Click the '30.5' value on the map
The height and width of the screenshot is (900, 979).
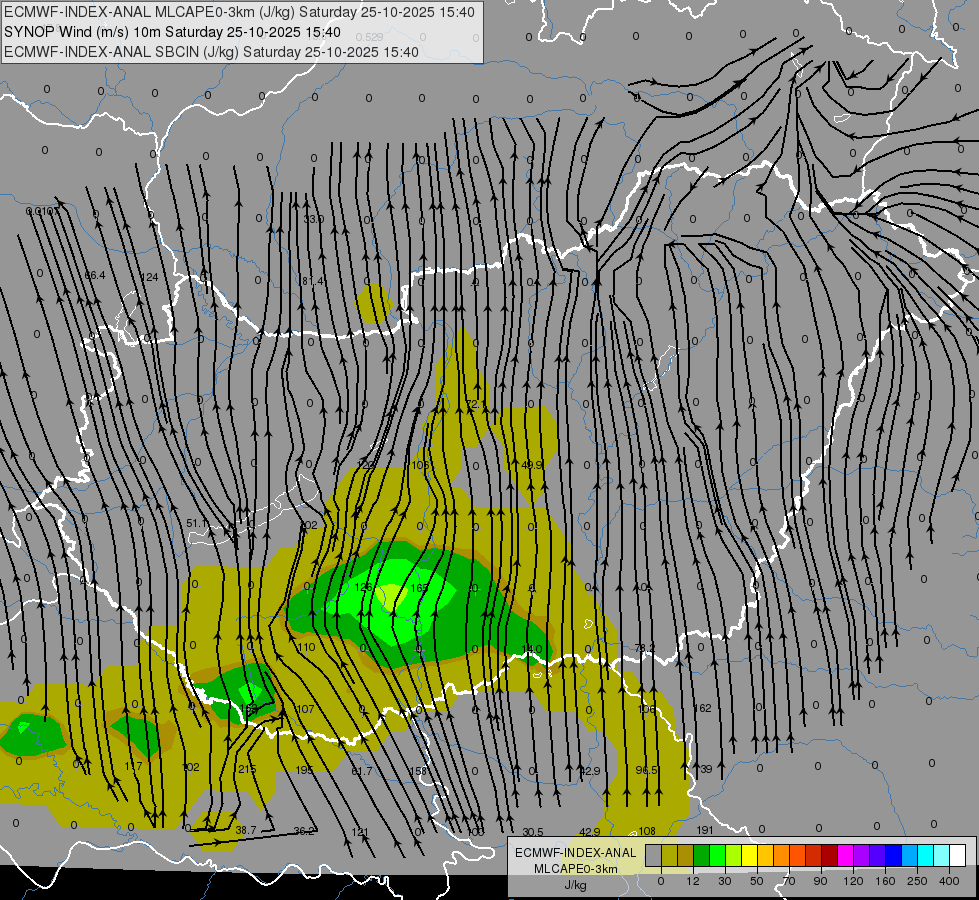click(533, 832)
